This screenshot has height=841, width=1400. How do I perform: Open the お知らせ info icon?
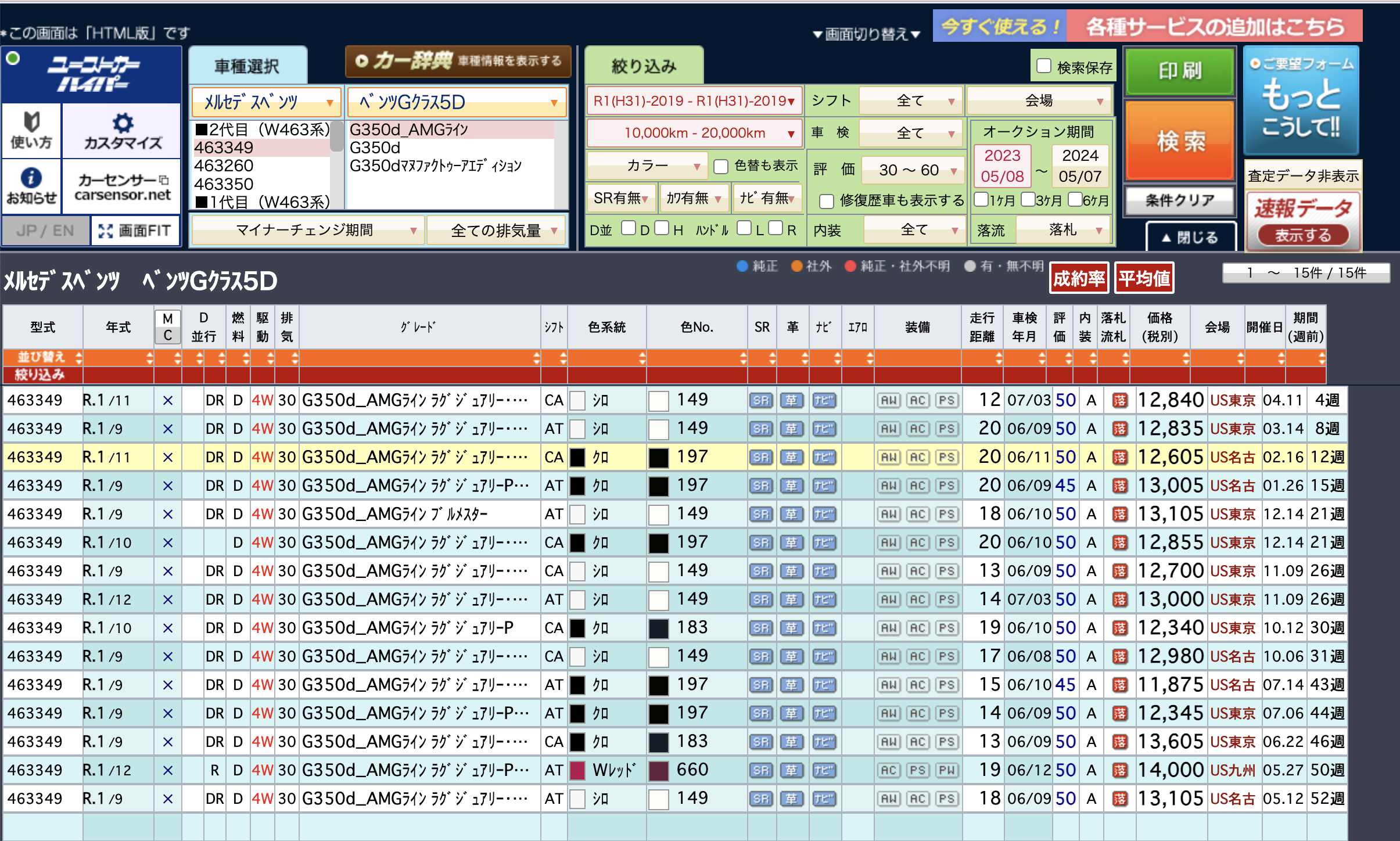(x=31, y=185)
